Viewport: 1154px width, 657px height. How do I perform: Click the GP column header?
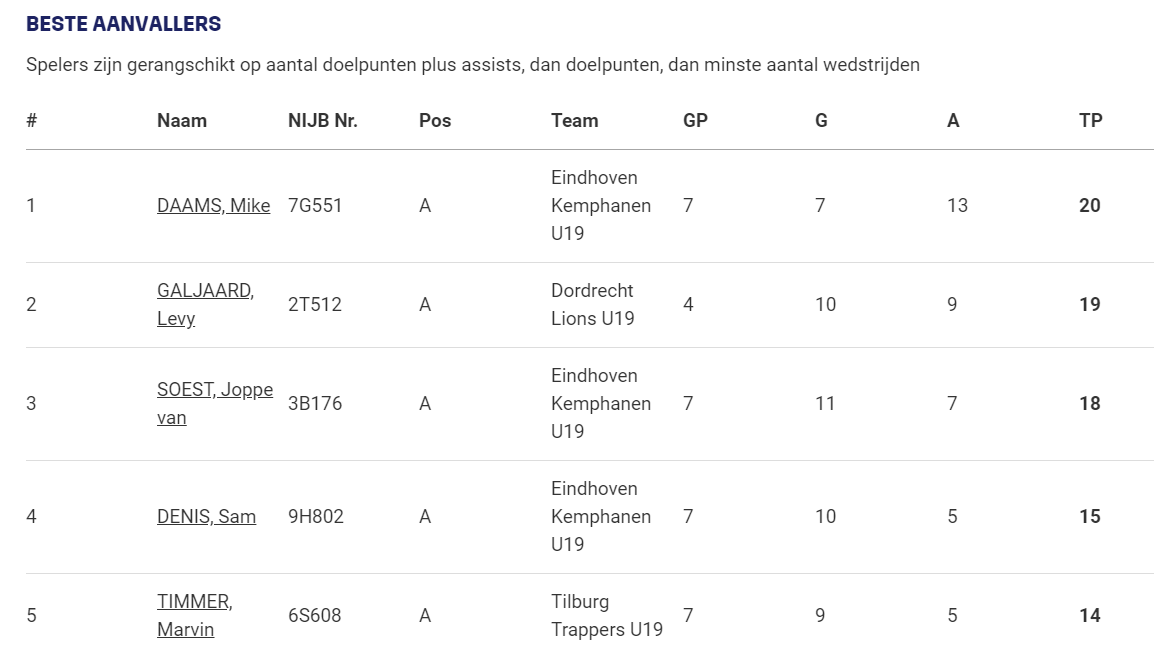click(695, 121)
